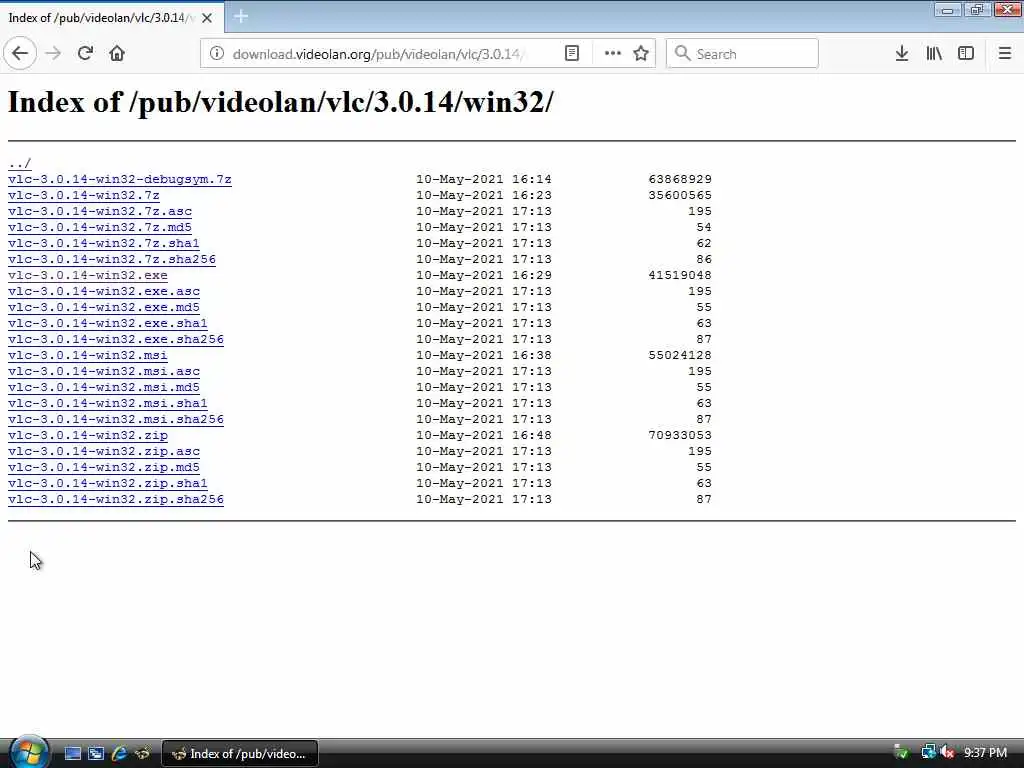Open the Firefox home page
This screenshot has height=768, width=1024.
click(x=117, y=54)
